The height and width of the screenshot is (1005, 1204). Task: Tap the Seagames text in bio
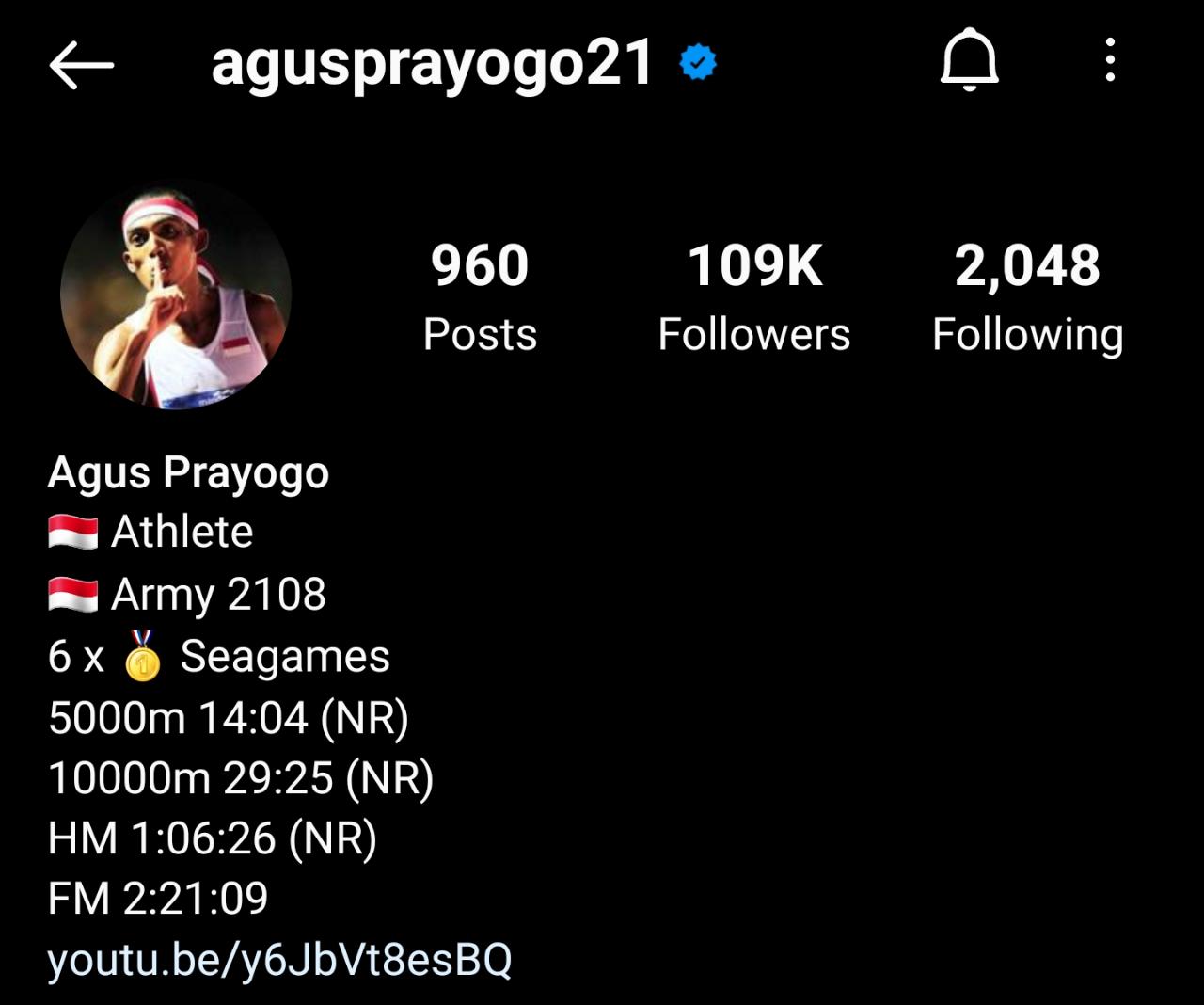(285, 657)
